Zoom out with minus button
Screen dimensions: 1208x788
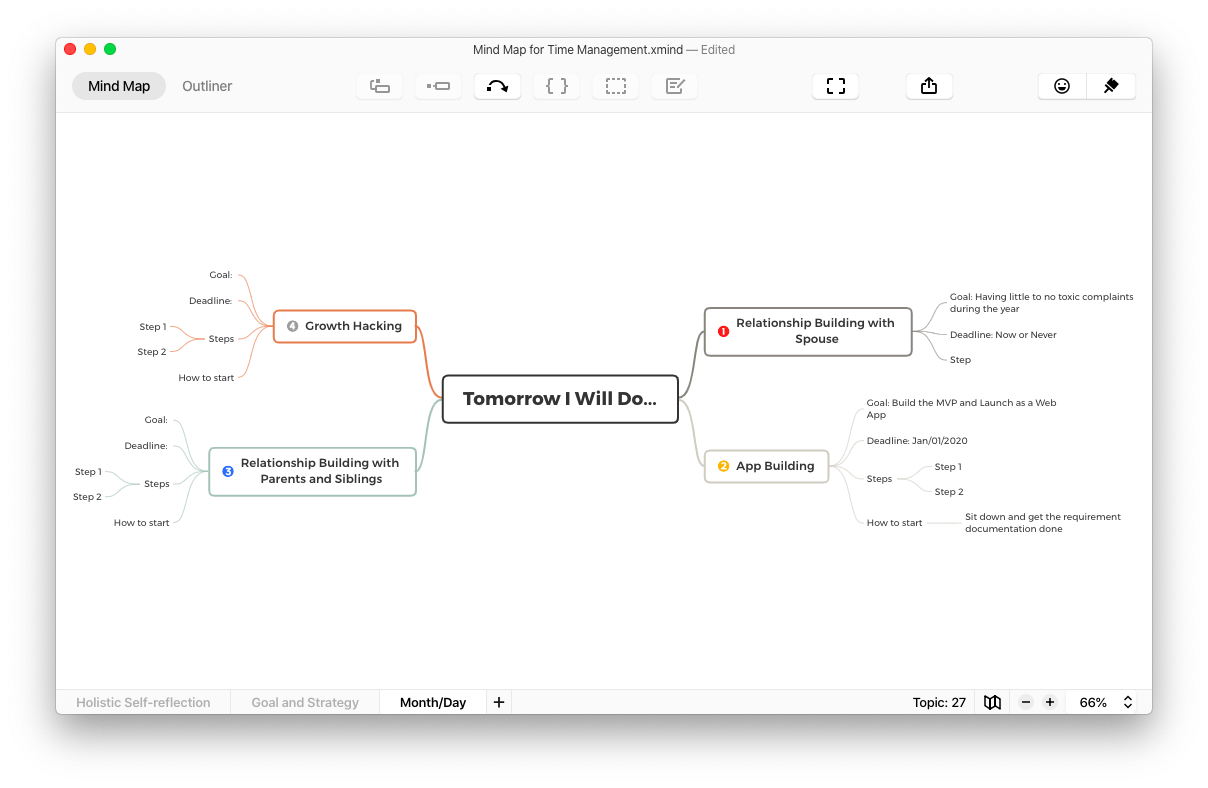[x=1026, y=702]
